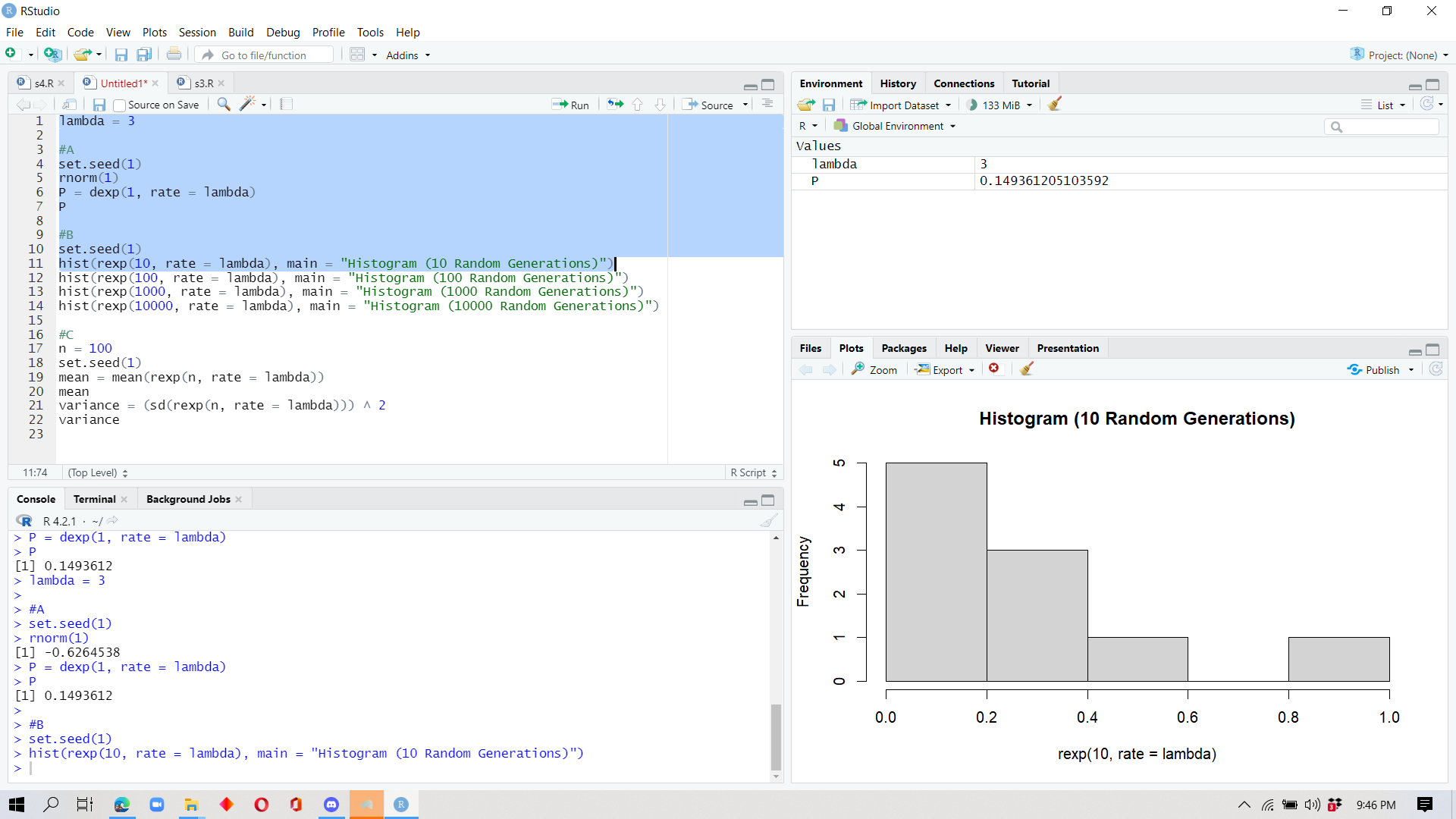Viewport: 1456px width, 819px height.
Task: Print the current file
Action: pos(174,54)
